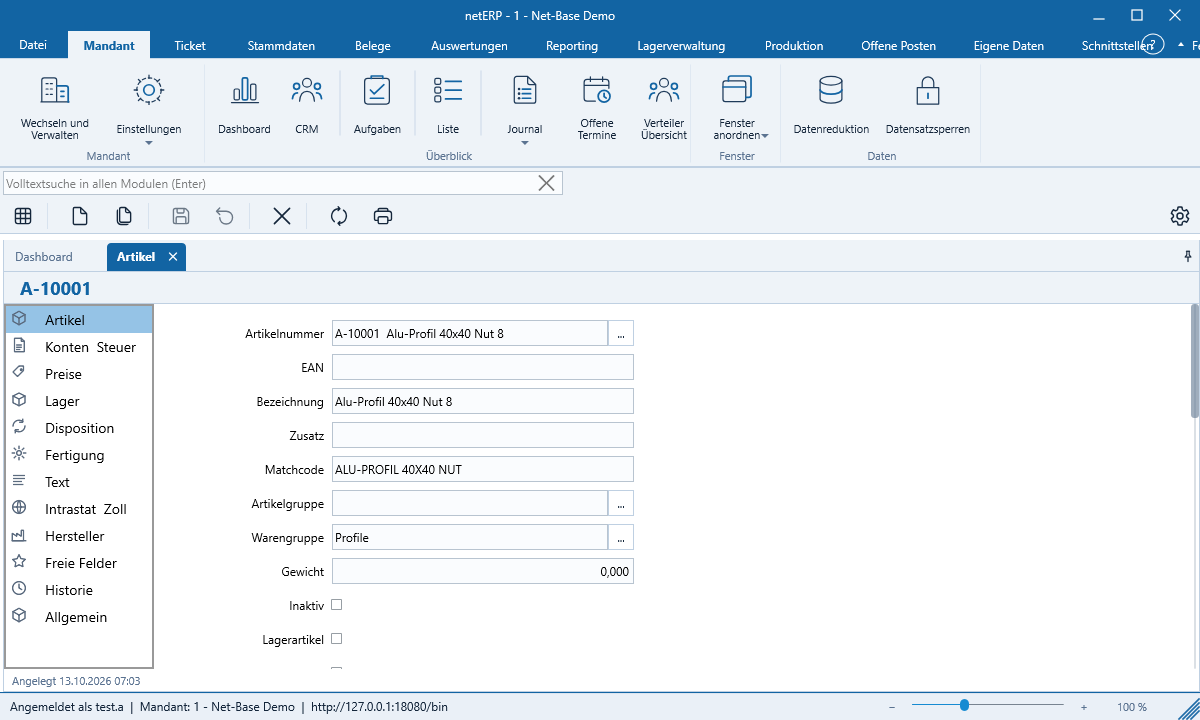Viewport: 1200px width, 720px height.
Task: Launch the CRM module
Action: [307, 105]
